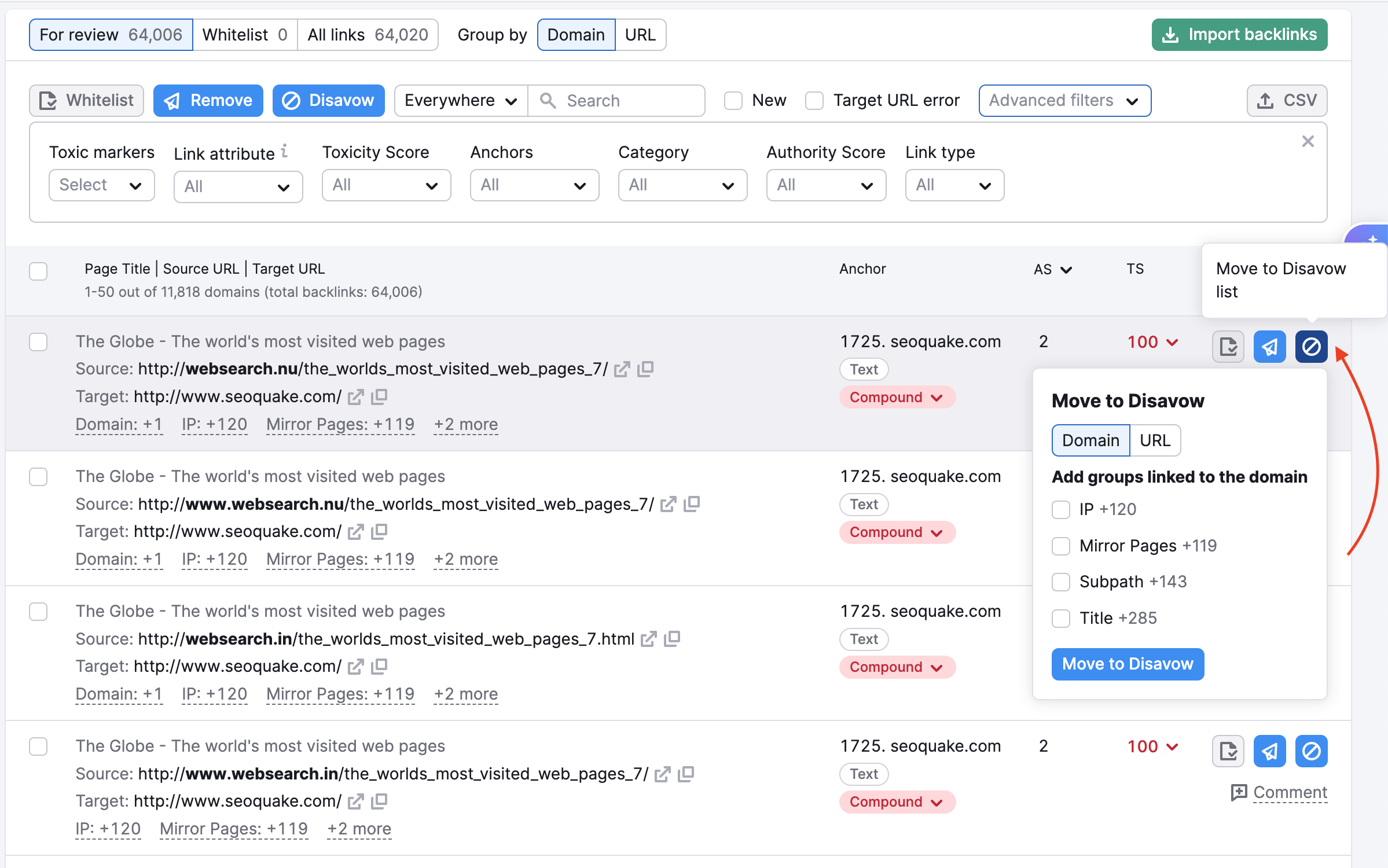The image size is (1388, 868).
Task: Switch to the All links tab
Action: pyautogui.click(x=368, y=35)
